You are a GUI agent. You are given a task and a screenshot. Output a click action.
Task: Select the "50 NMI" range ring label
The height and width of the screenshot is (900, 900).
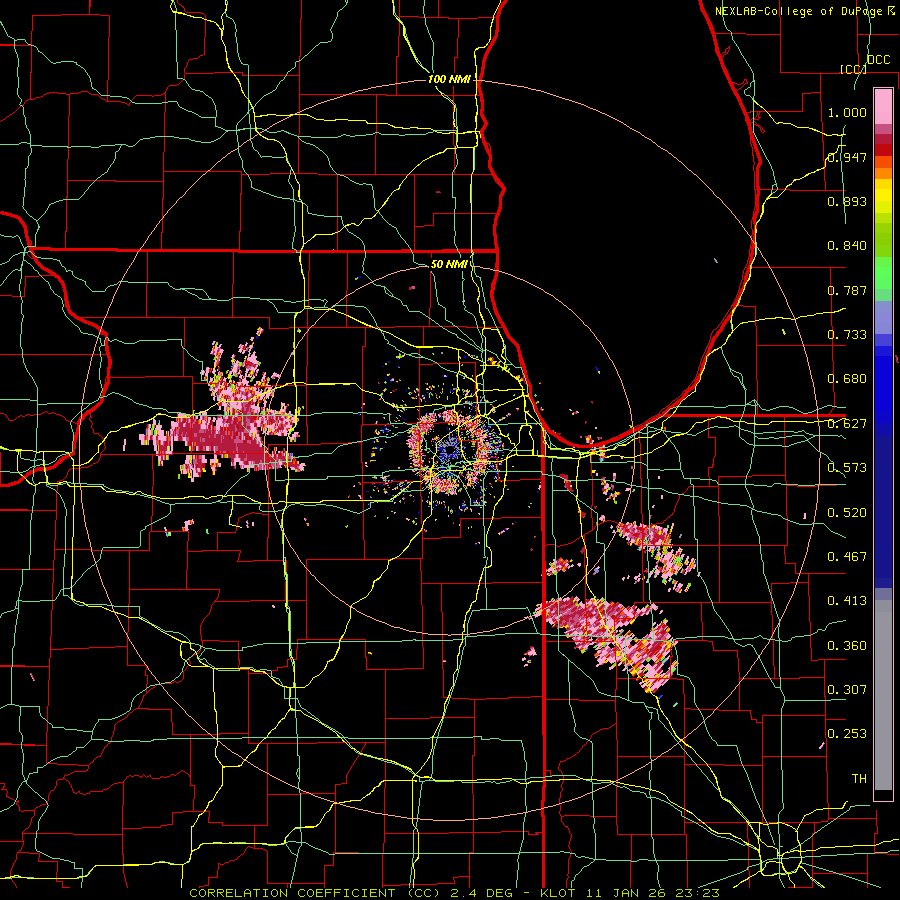point(449,264)
